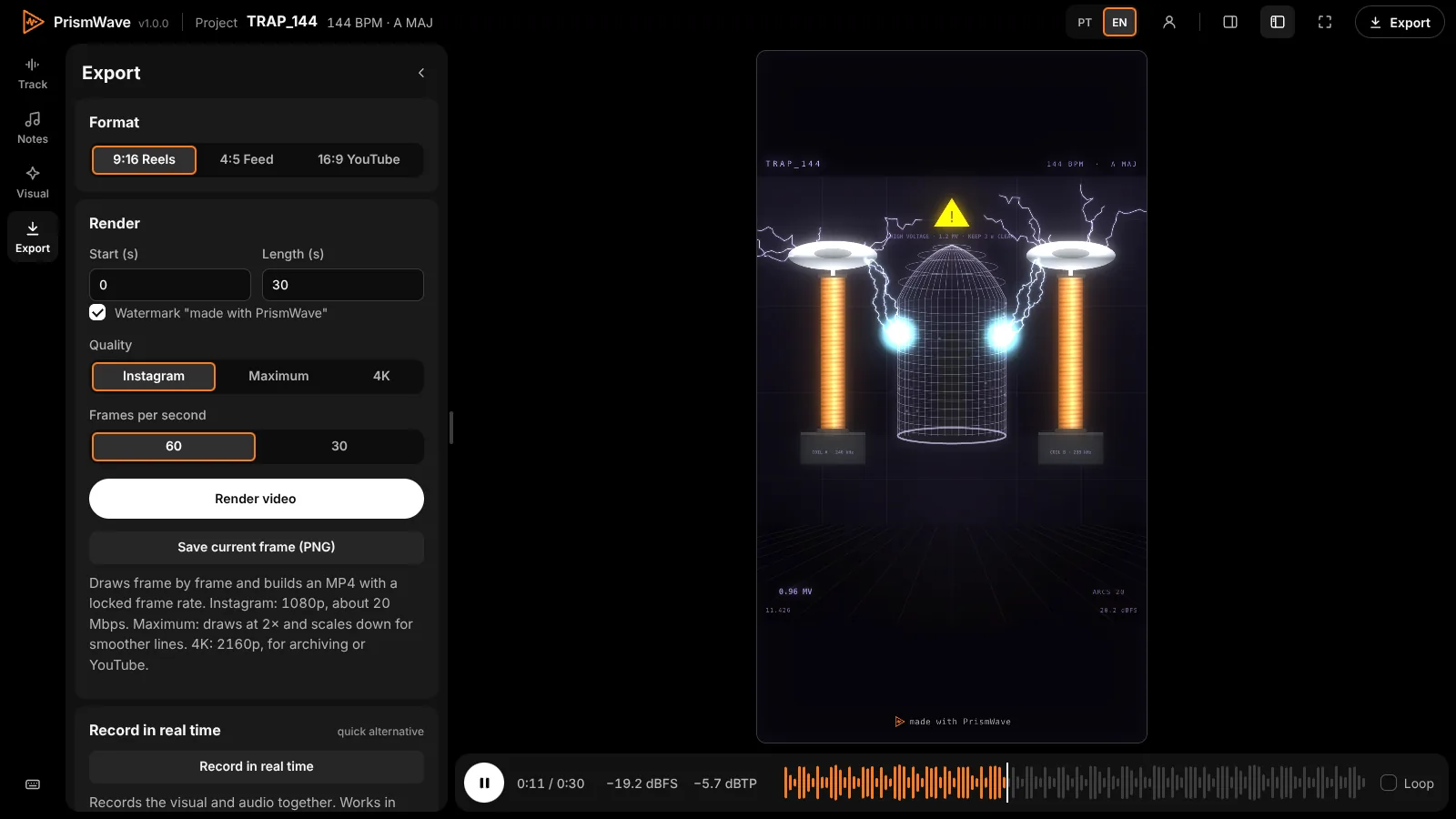The height and width of the screenshot is (819, 1456).
Task: Choose the 4:5 Feed format
Action: click(247, 159)
